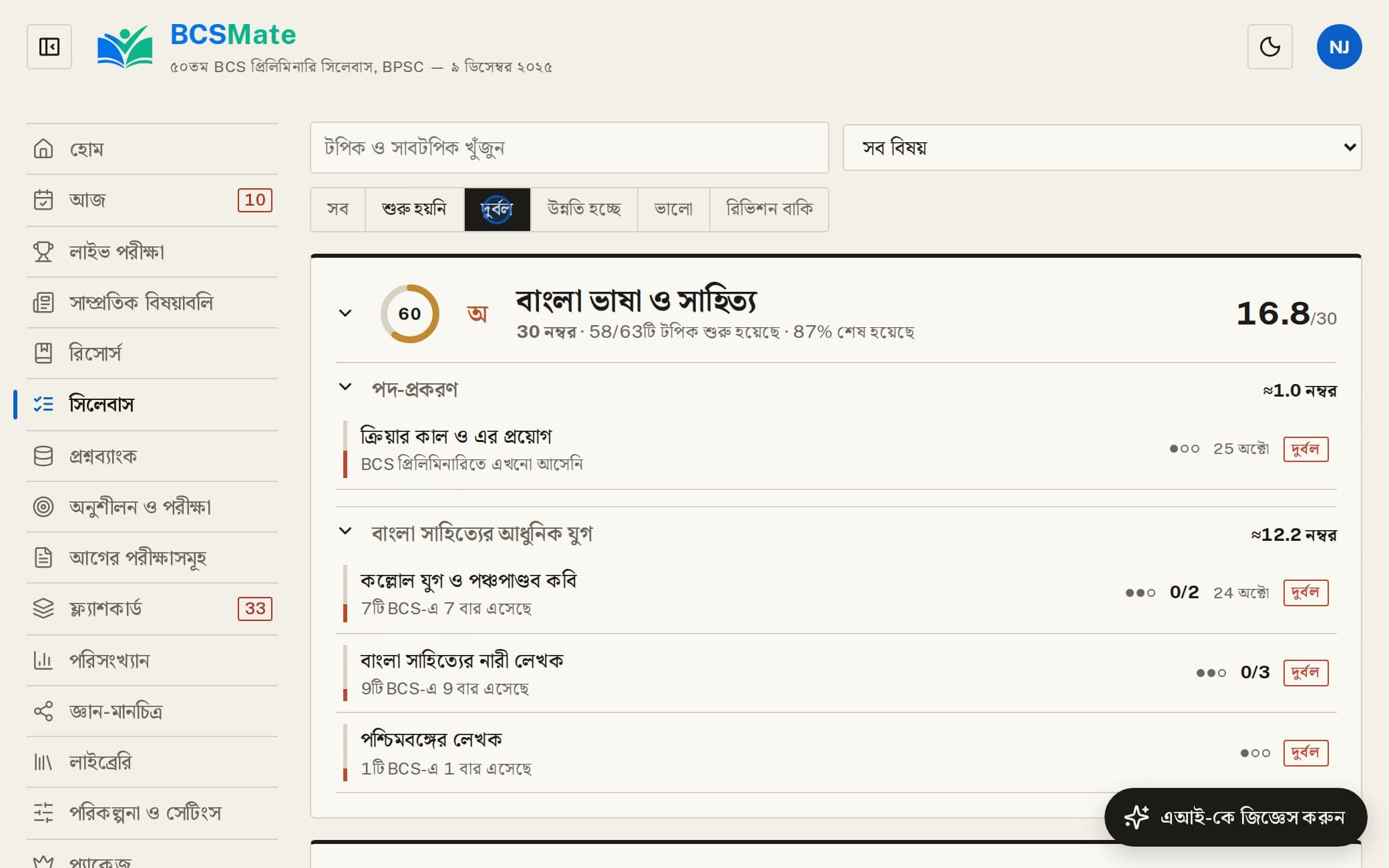
Task: Select the উন্নতি হচ্ছে filter tab
Action: click(x=584, y=210)
